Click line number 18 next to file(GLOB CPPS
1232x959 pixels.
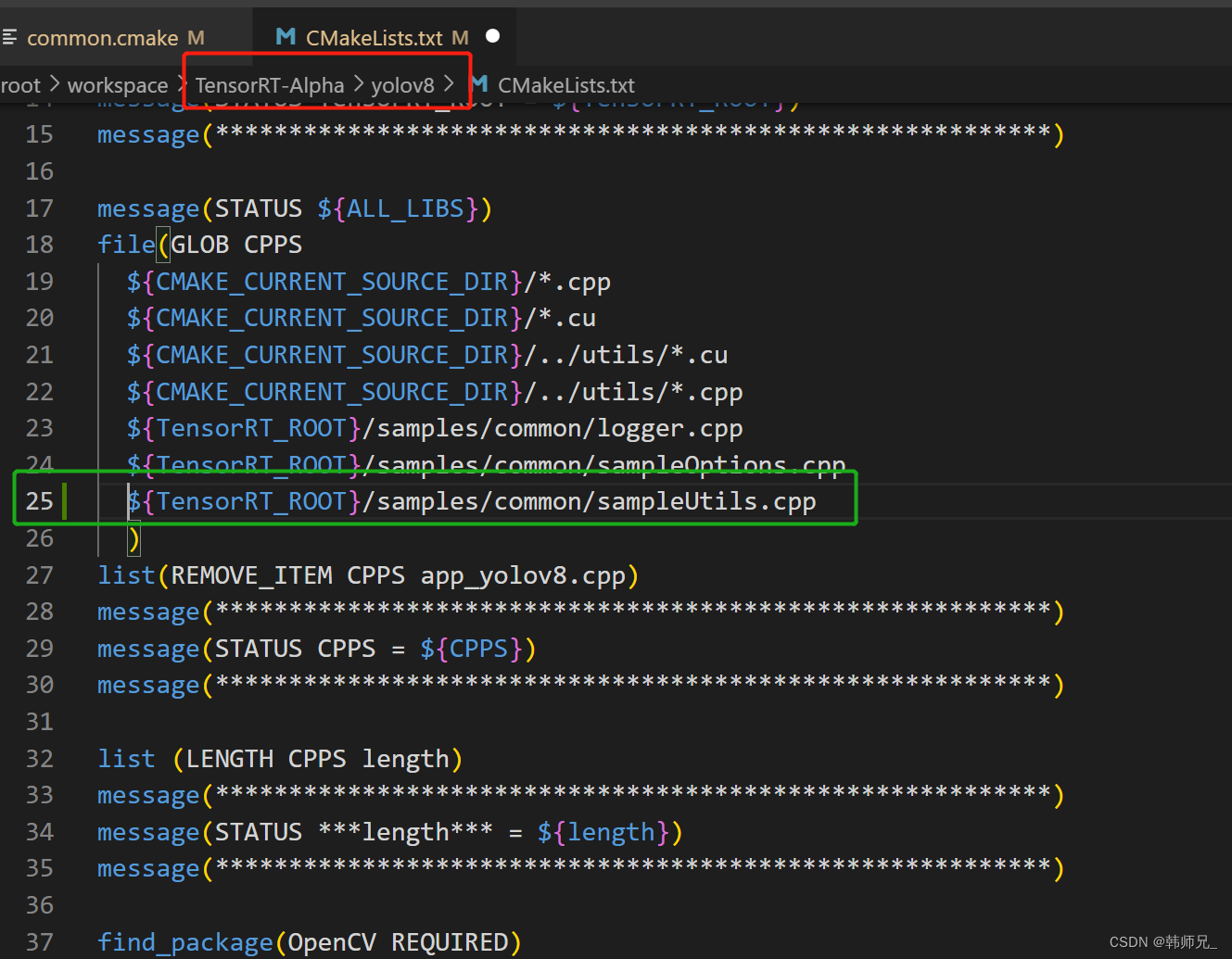click(40, 244)
